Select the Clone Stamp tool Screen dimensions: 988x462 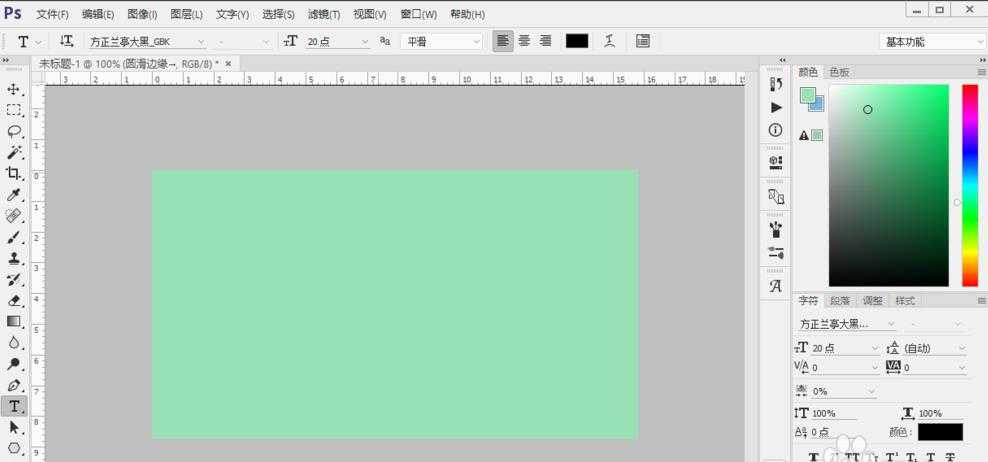tap(13, 258)
